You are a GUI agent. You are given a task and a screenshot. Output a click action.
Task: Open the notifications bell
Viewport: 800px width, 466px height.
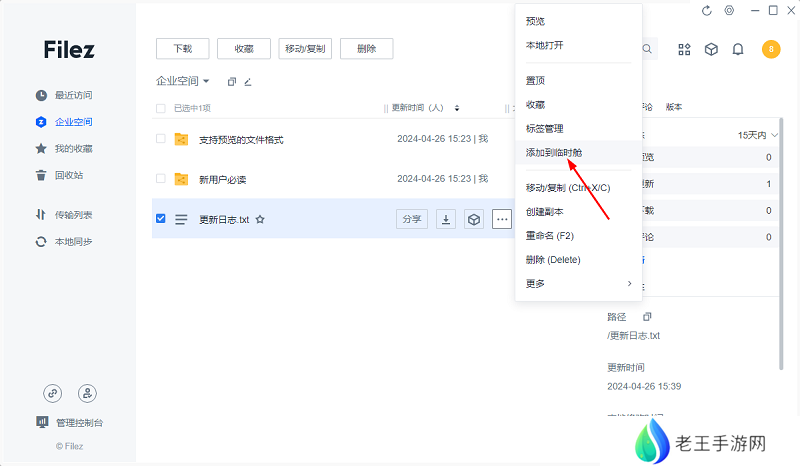coord(738,50)
